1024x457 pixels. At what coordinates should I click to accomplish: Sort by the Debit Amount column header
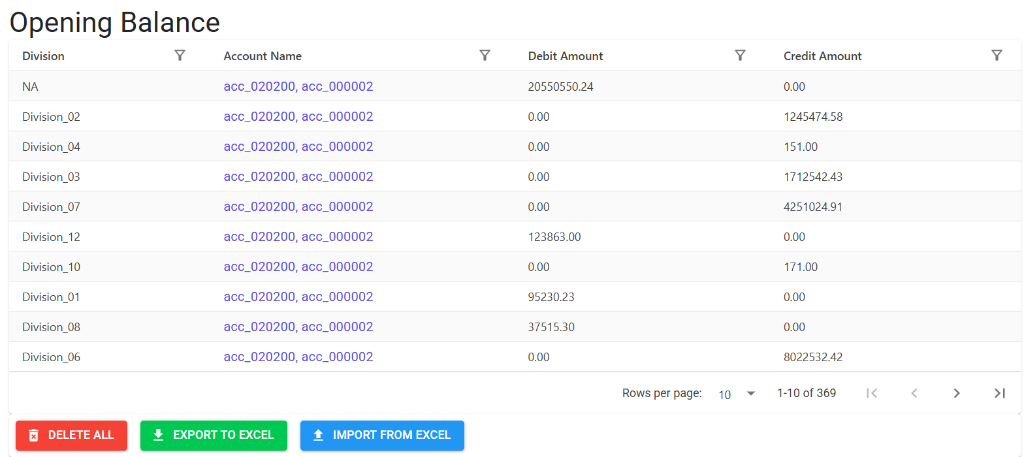pyautogui.click(x=566, y=56)
